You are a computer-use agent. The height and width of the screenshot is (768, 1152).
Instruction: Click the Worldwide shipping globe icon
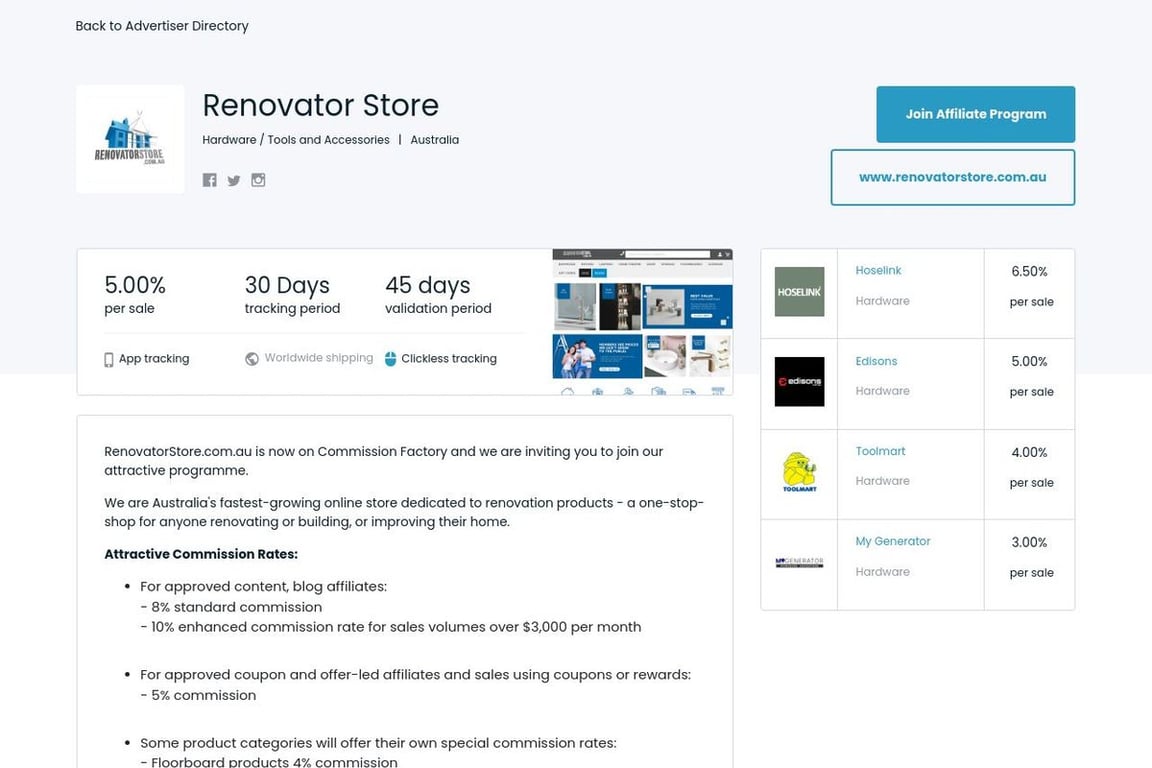click(252, 359)
